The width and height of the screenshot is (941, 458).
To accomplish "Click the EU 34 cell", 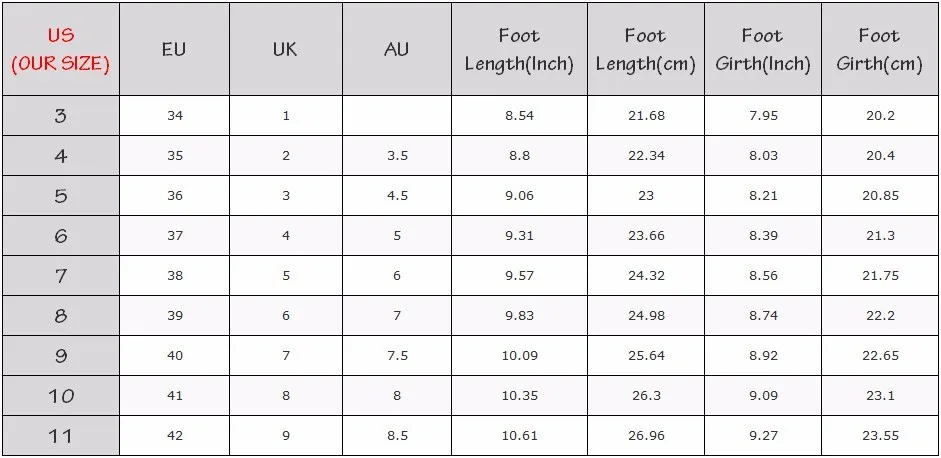I will click(x=175, y=116).
